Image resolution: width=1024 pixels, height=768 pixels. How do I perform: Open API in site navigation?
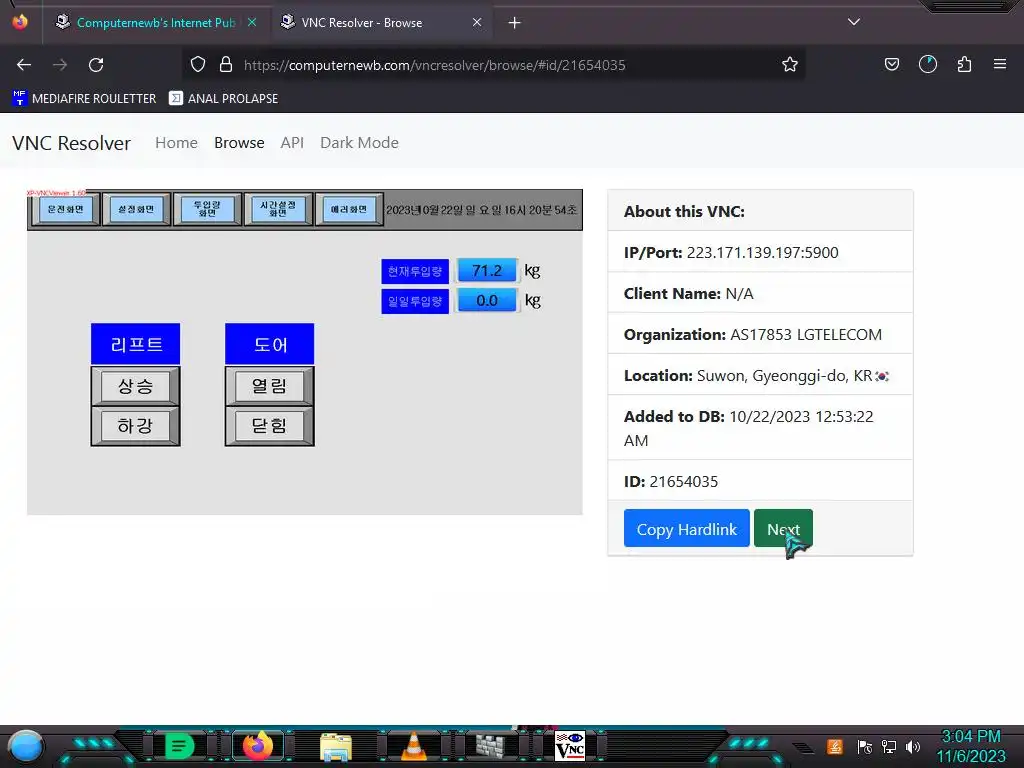click(292, 142)
